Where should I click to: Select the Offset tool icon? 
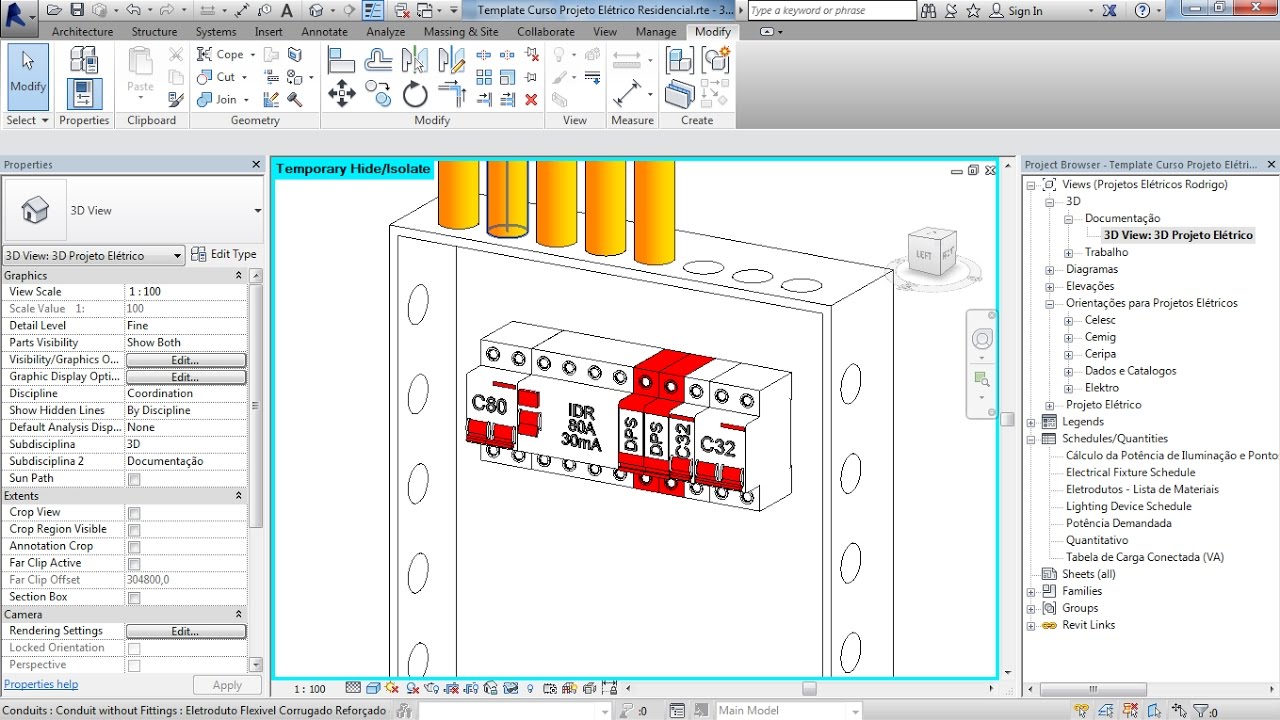379,61
